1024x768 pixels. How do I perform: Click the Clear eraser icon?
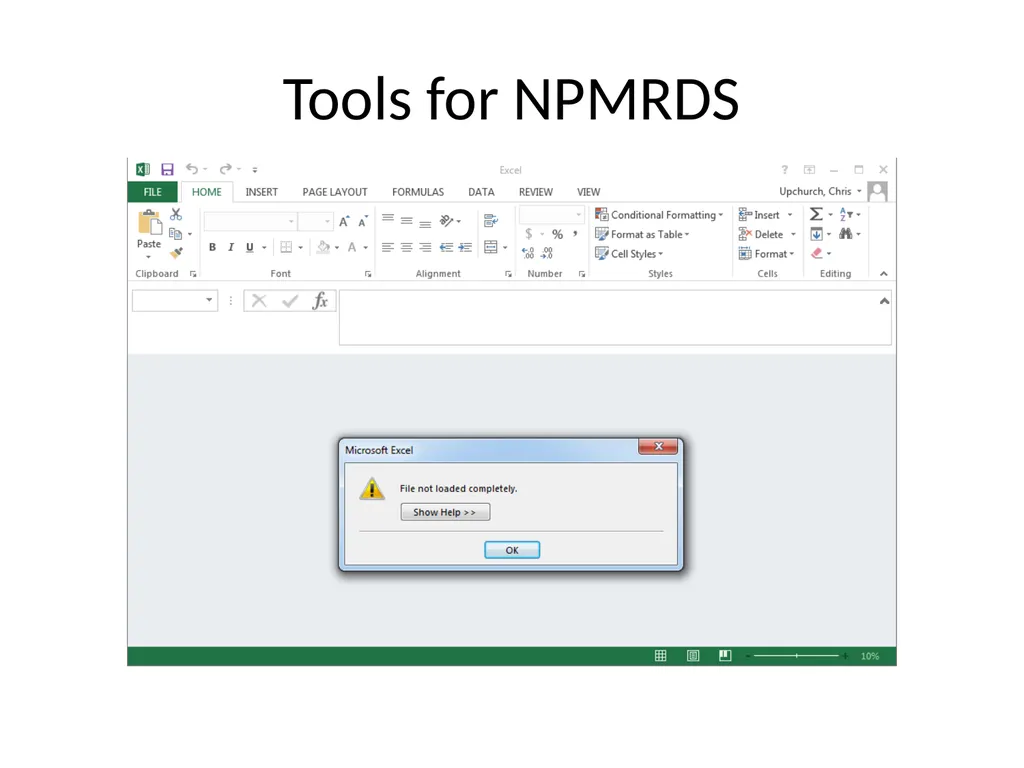click(x=817, y=253)
